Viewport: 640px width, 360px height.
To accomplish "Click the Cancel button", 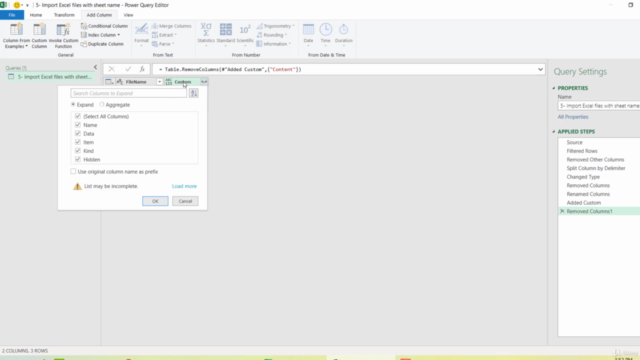I will (185, 201).
